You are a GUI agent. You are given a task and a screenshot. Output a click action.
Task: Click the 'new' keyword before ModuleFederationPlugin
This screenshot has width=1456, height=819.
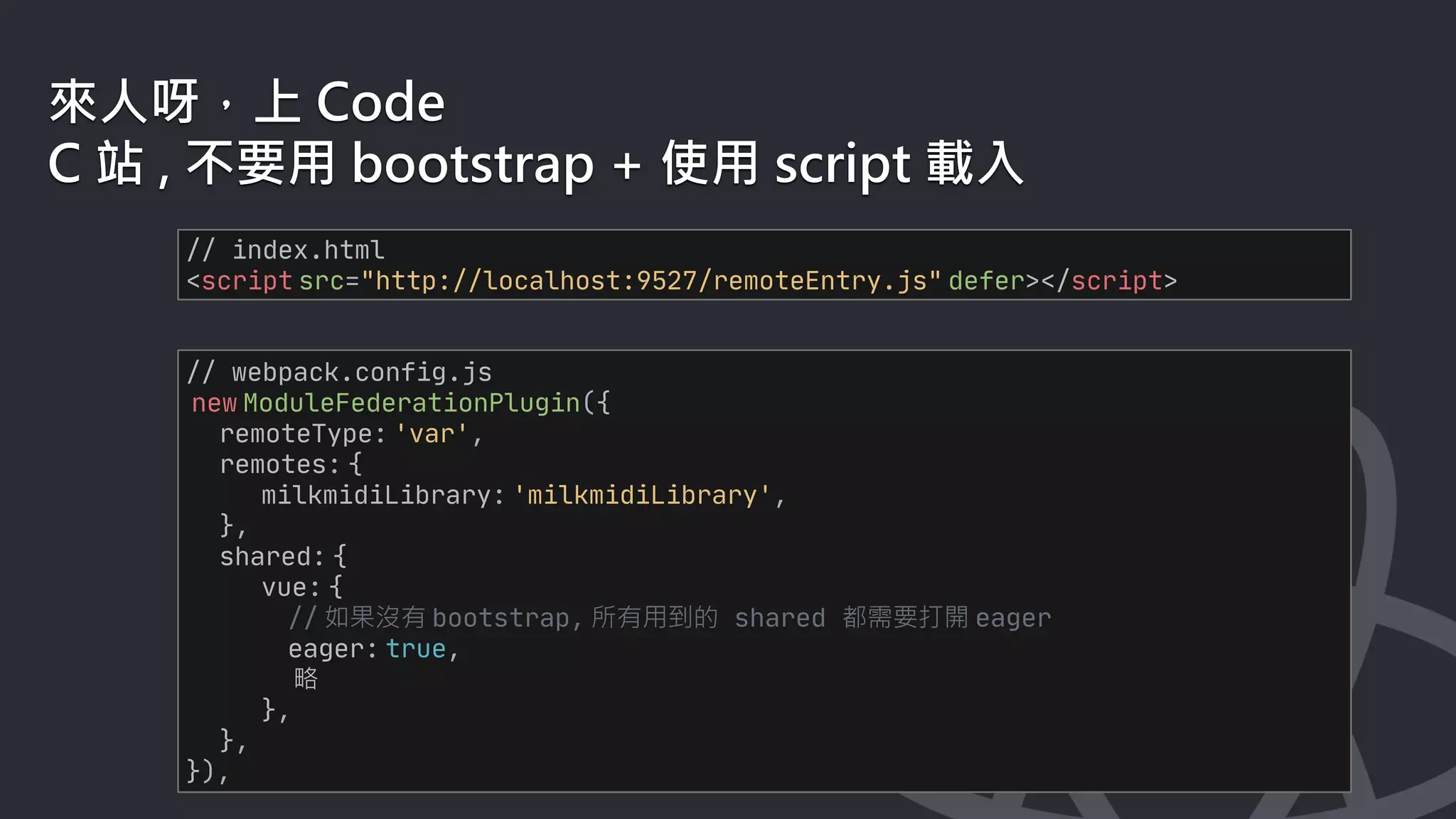click(x=214, y=403)
